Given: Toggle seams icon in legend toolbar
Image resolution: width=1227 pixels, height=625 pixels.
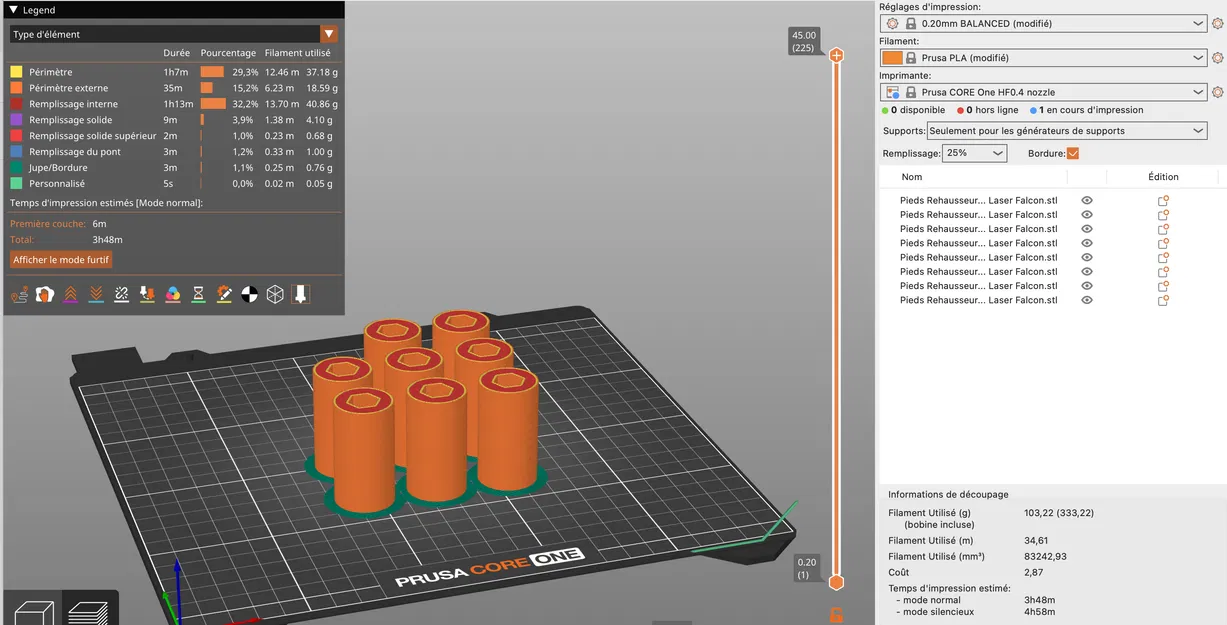Looking at the screenshot, I should 121,294.
